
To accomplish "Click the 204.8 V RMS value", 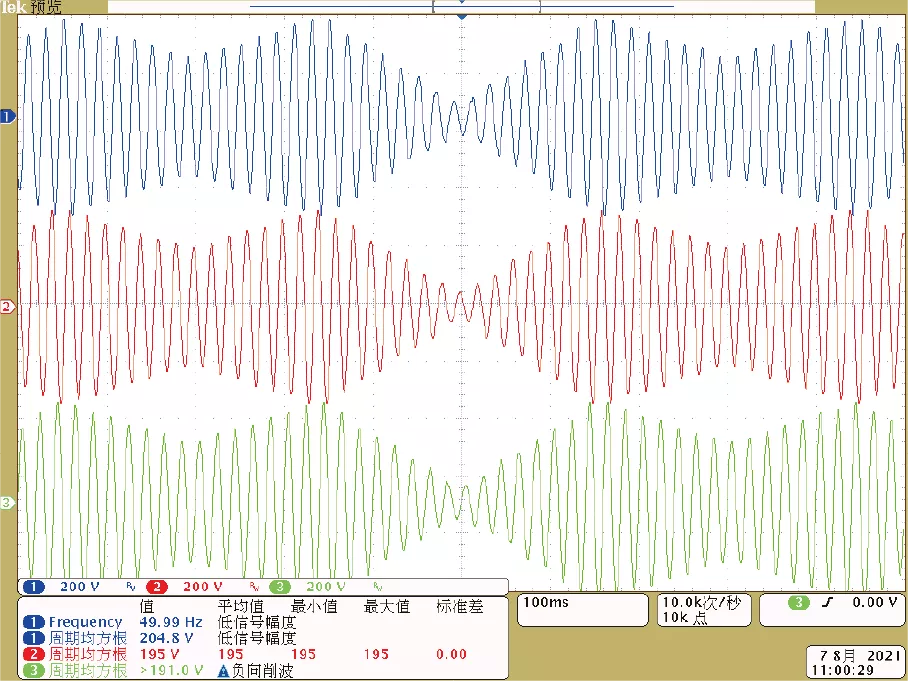I will [x=166, y=638].
